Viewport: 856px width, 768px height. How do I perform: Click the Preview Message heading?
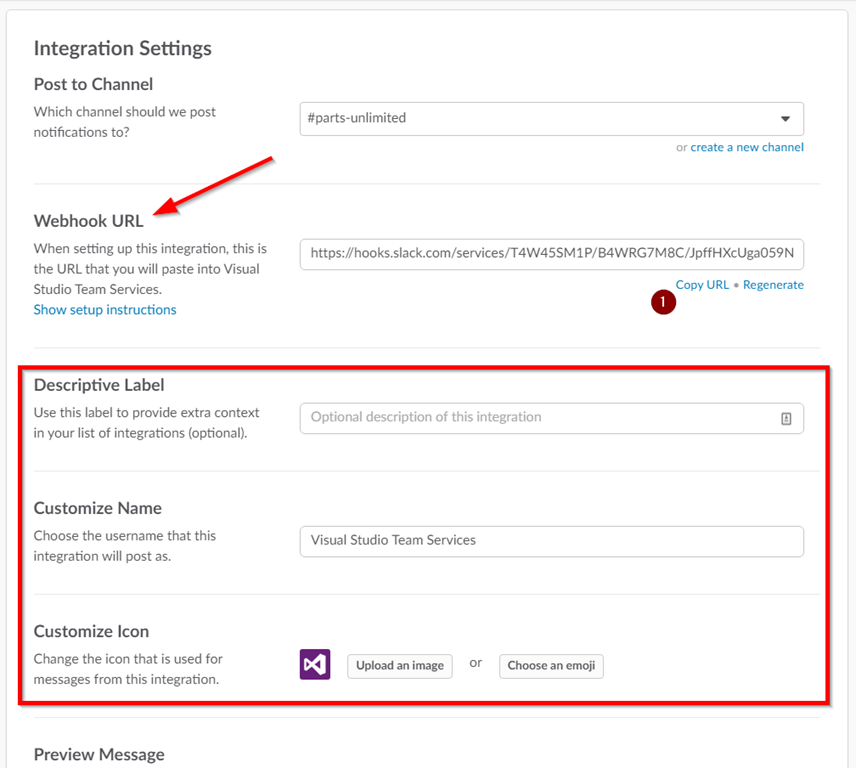(99, 754)
